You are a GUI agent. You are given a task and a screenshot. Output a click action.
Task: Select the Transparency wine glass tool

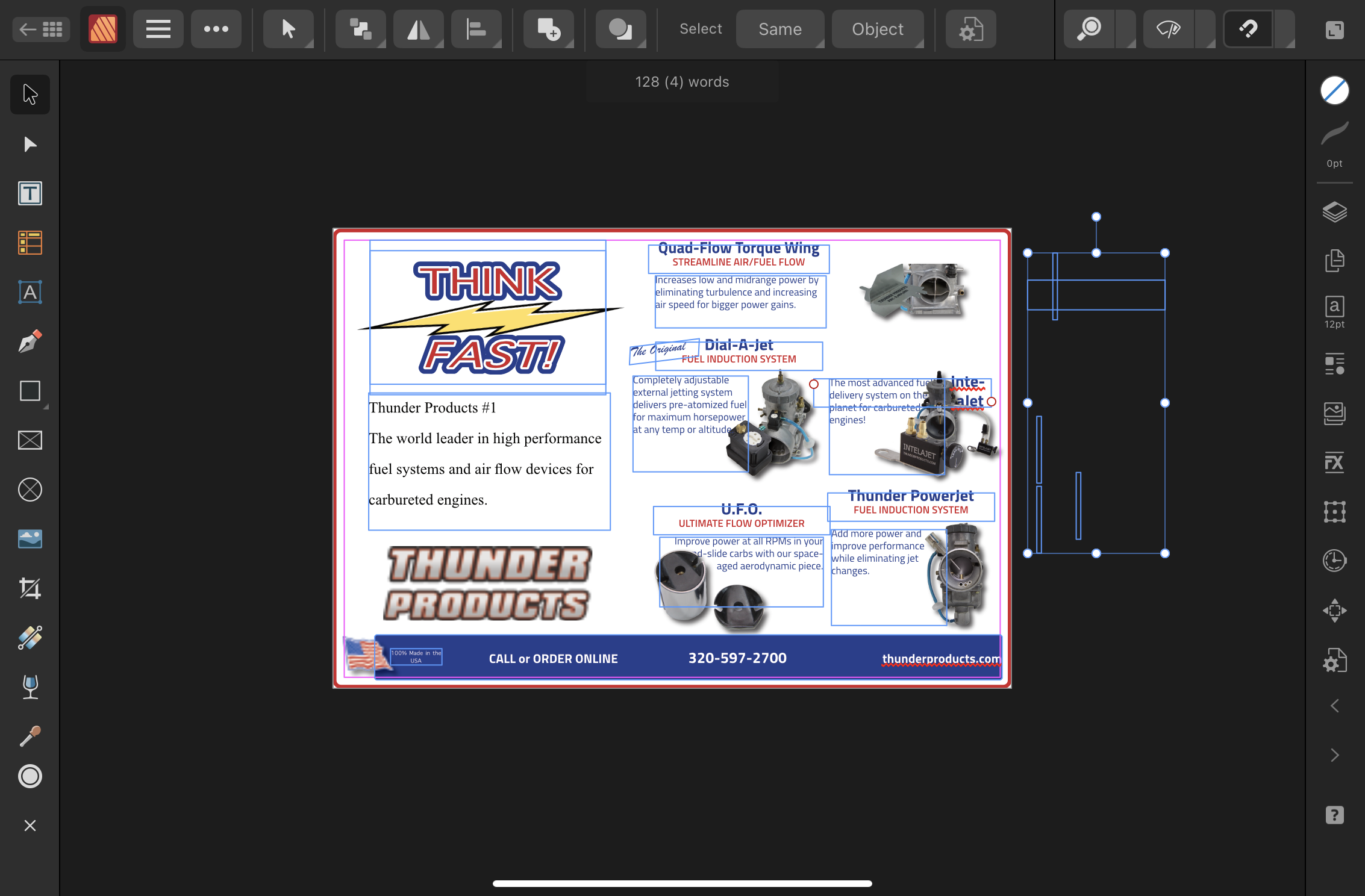30,687
